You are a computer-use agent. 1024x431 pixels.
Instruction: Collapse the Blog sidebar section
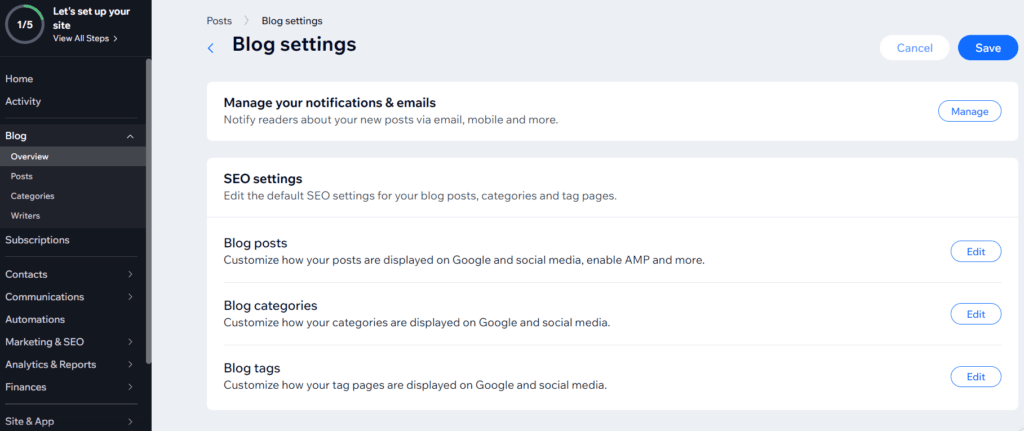pos(130,136)
